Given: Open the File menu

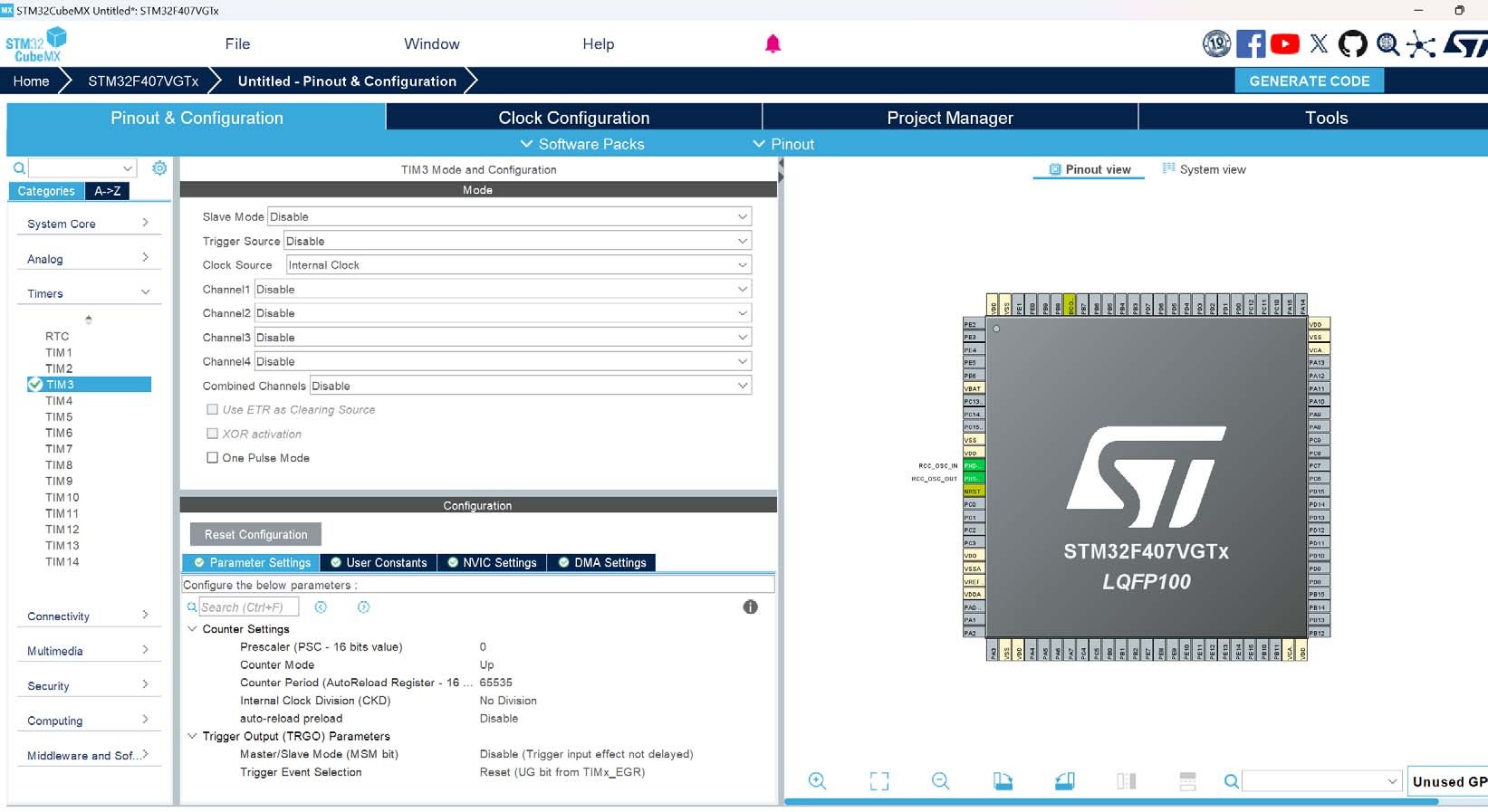Looking at the screenshot, I should (237, 43).
